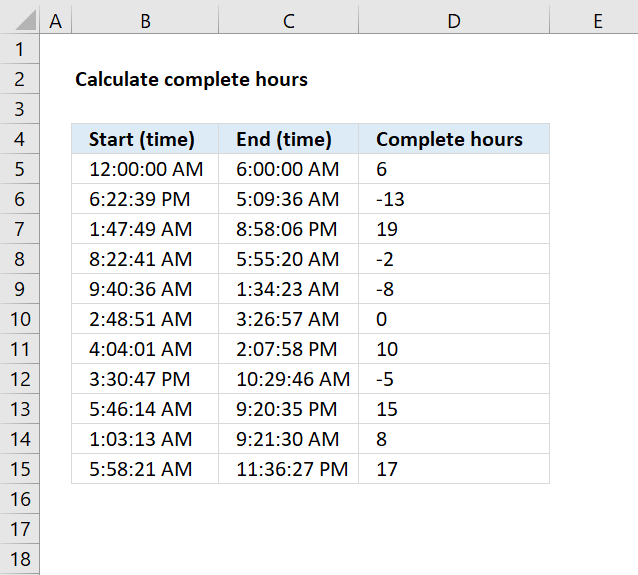Viewport: 638px width, 575px height.
Task: Select row 10 header
Action: coord(20,319)
